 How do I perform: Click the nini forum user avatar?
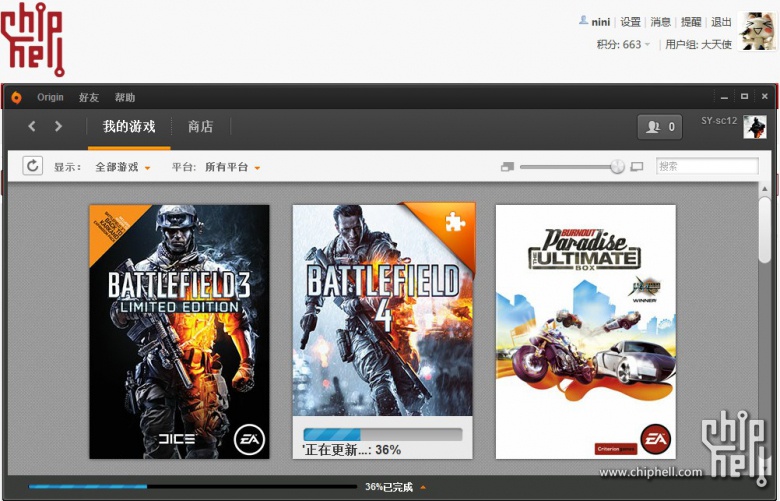tap(758, 31)
